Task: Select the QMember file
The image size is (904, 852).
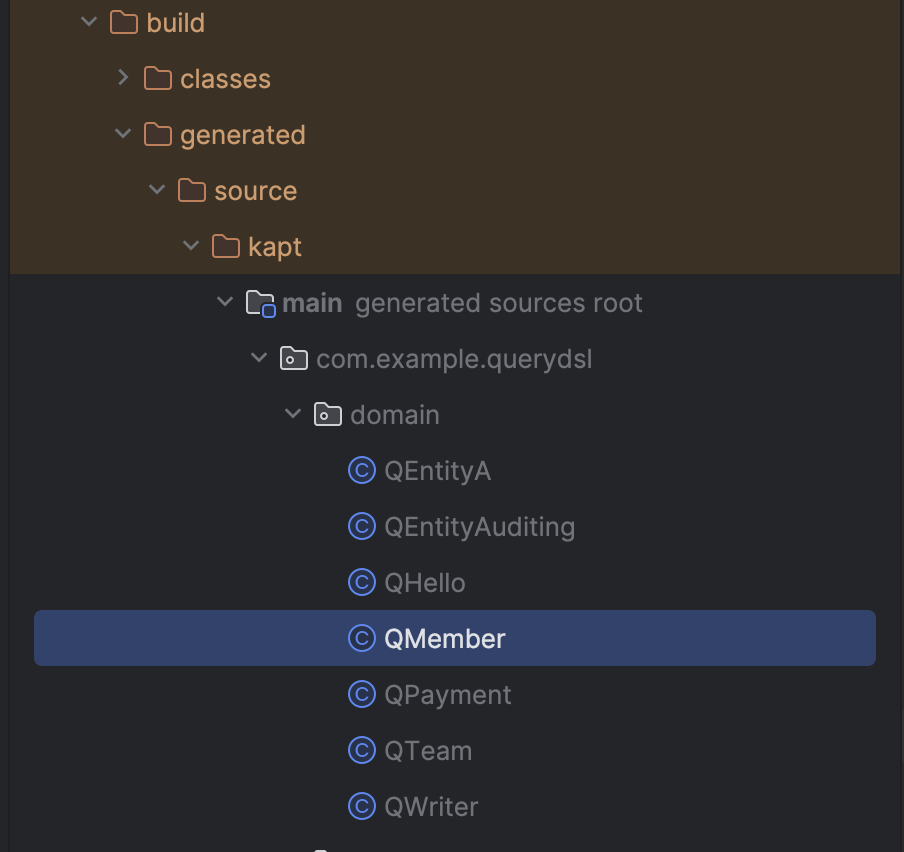Action: point(445,638)
